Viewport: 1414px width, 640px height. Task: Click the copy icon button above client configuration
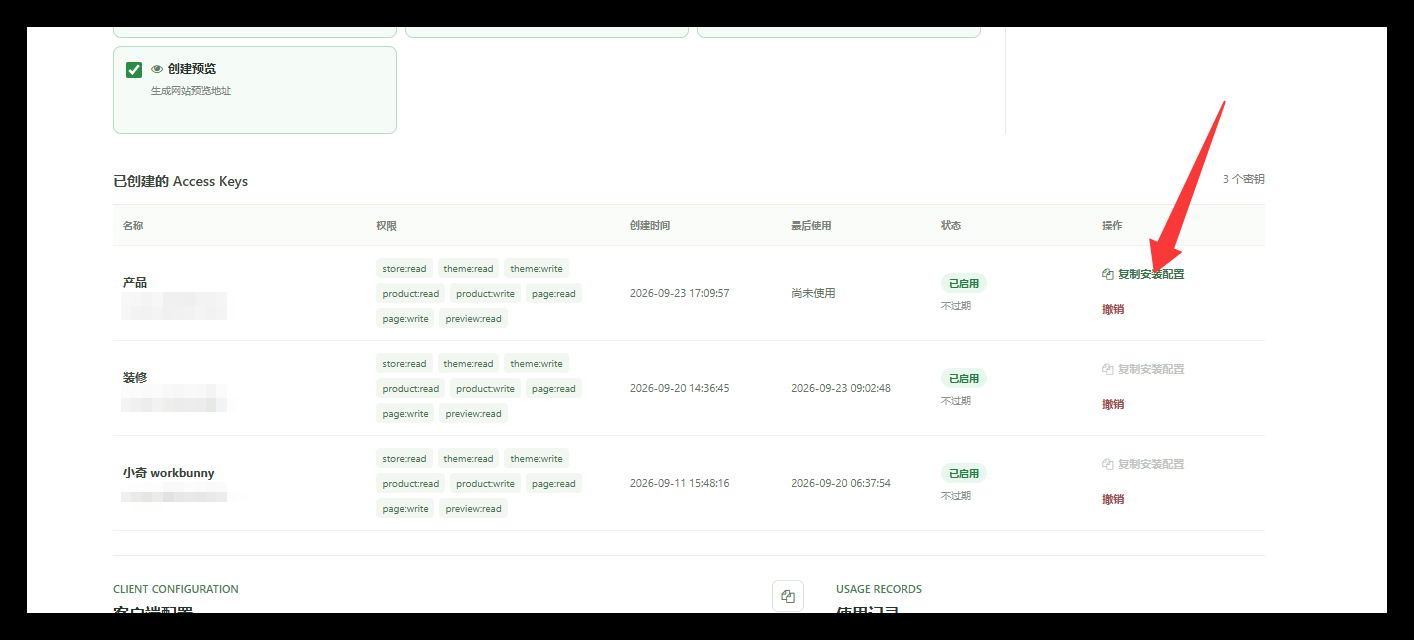coord(788,596)
